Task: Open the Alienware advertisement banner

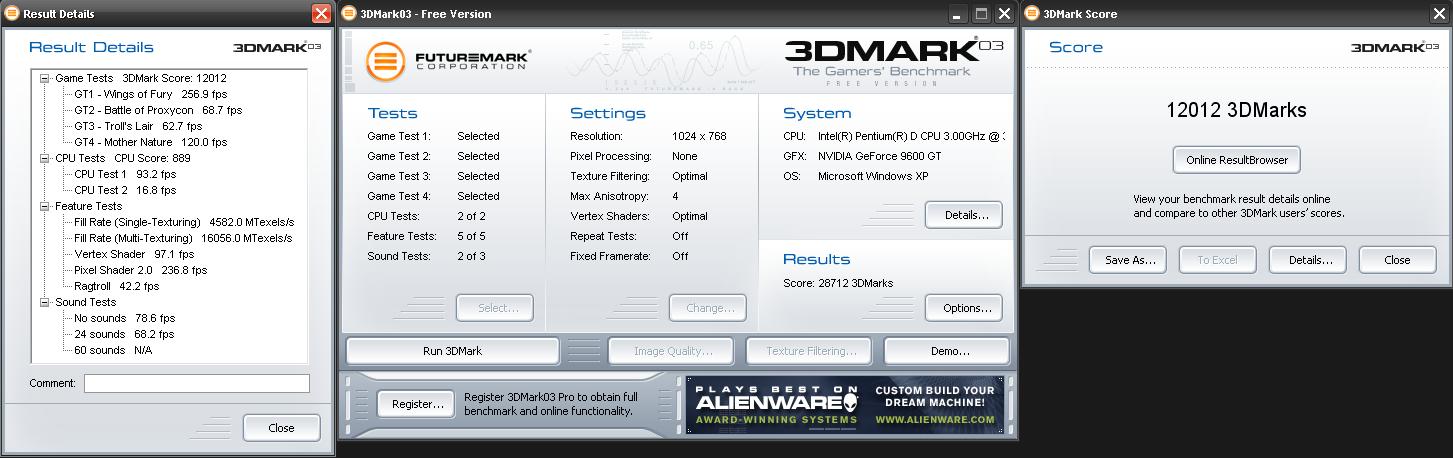Action: coord(845,405)
